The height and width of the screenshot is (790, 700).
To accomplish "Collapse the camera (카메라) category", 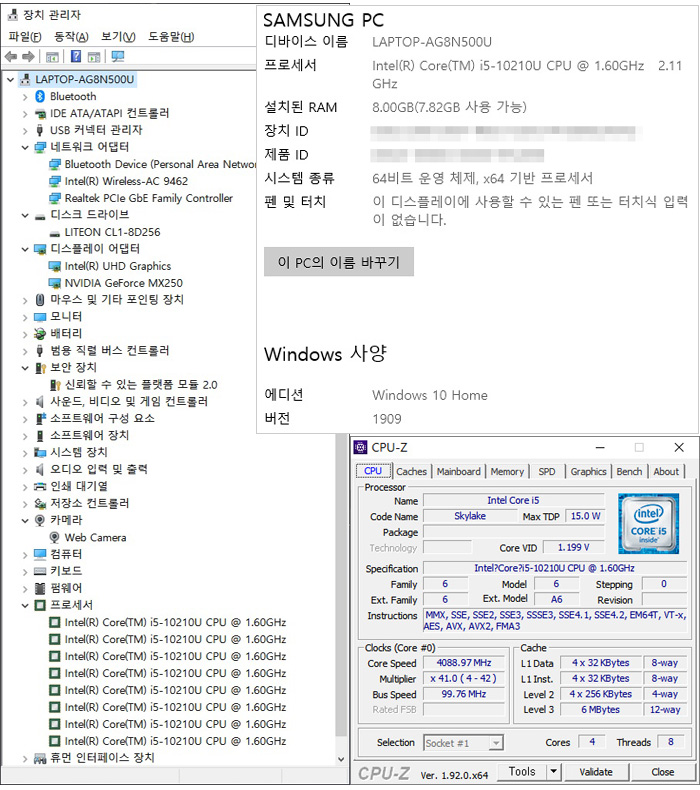I will (x=25, y=520).
